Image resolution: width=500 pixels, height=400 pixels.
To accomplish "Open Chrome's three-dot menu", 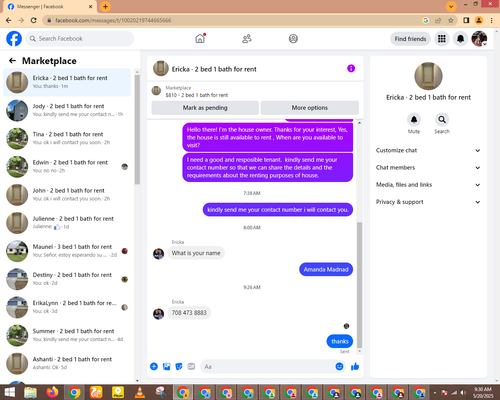I will [491, 20].
